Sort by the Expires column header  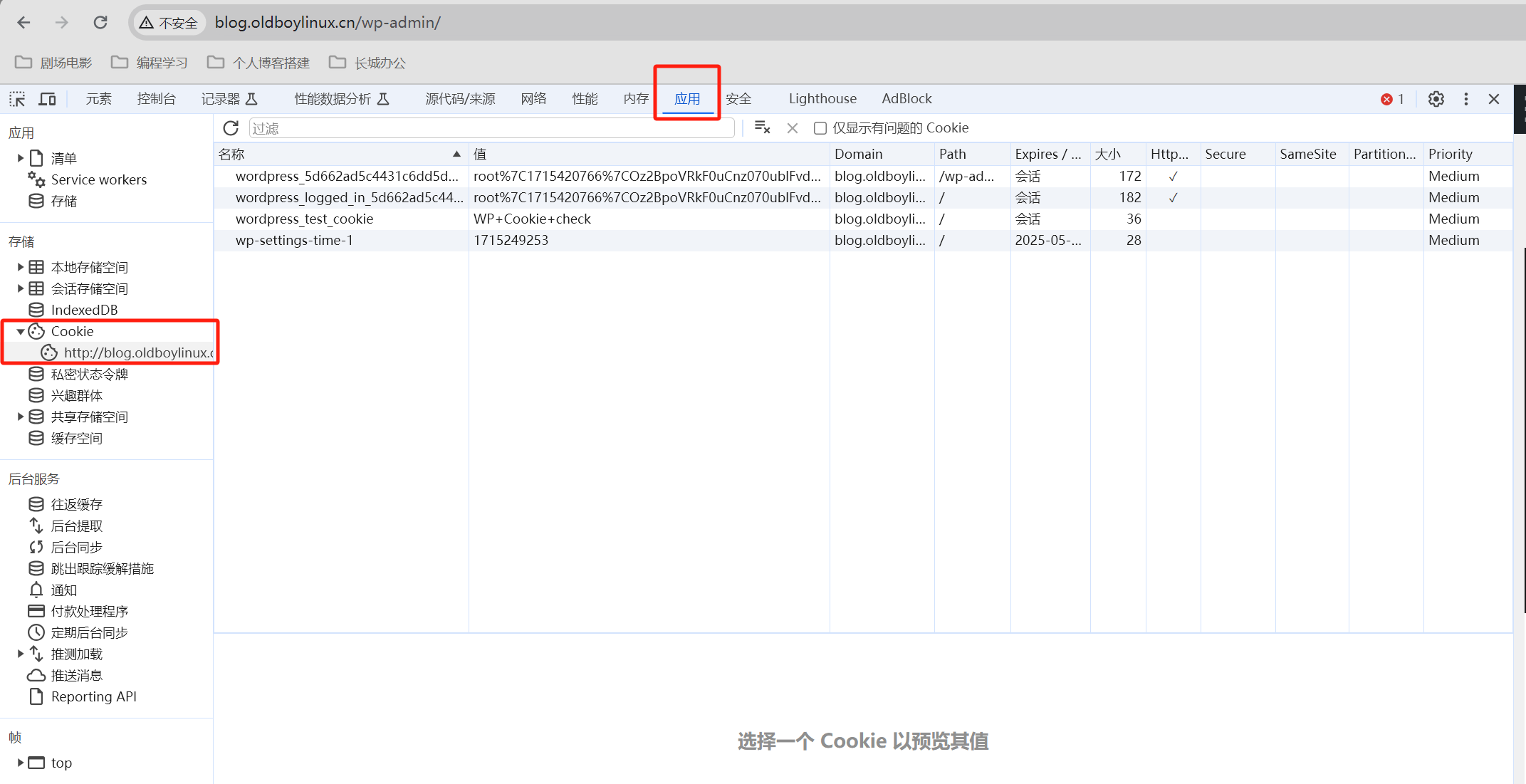click(x=1050, y=154)
